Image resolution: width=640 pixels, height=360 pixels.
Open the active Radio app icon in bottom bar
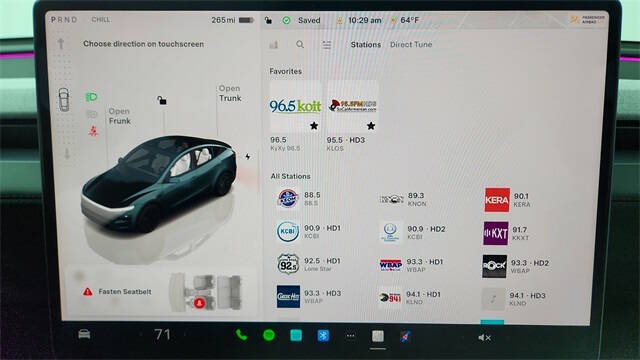point(378,336)
